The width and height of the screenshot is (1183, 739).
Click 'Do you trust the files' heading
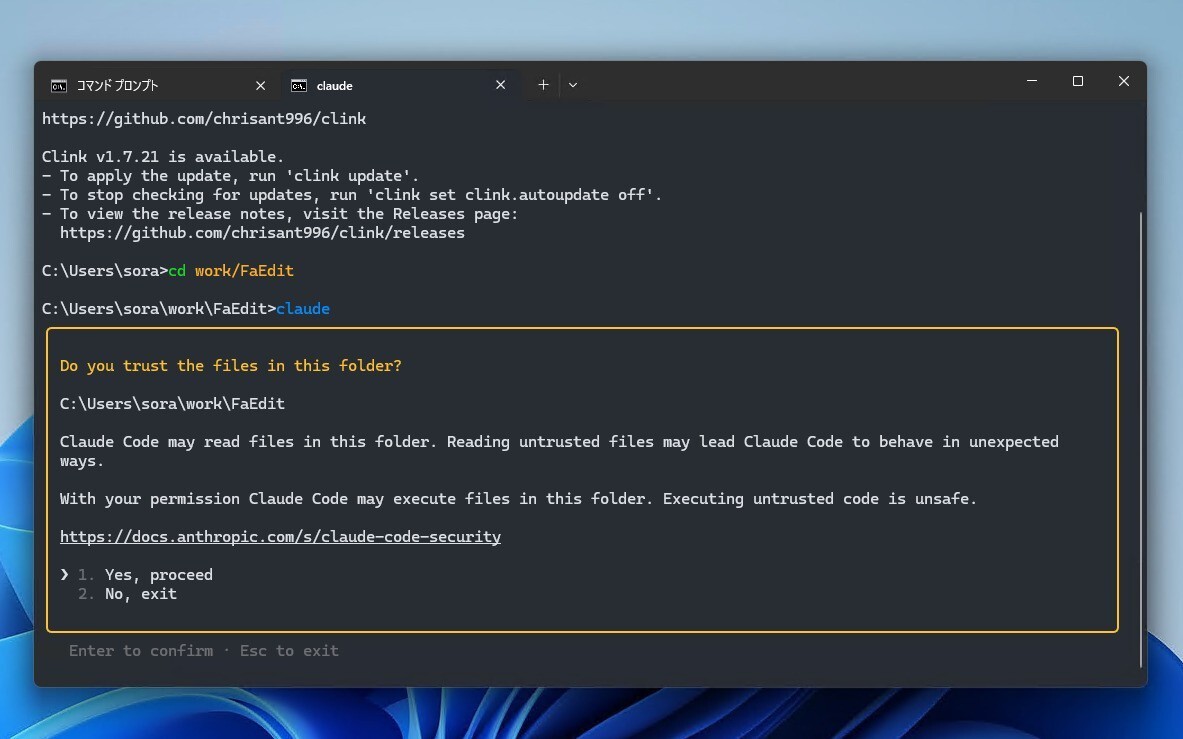pyautogui.click(x=230, y=365)
